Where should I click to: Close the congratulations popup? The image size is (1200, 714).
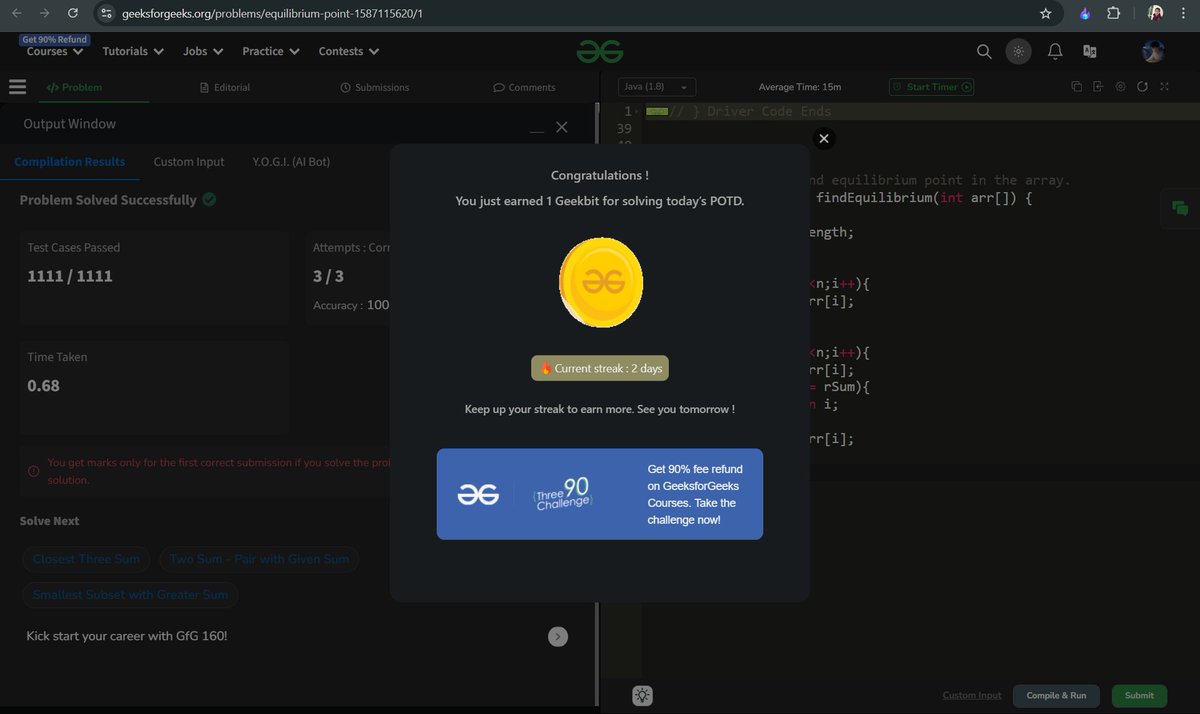[823, 139]
